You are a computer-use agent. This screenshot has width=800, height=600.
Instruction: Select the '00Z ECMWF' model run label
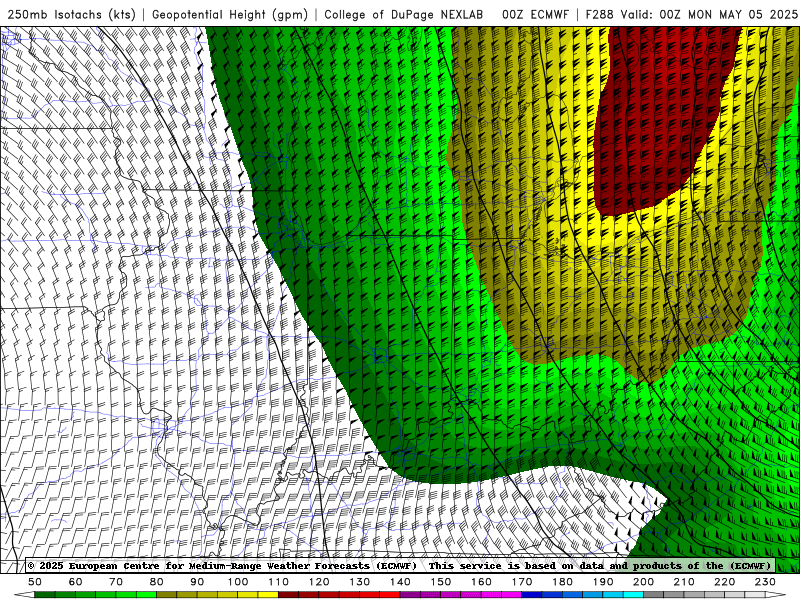pos(535,14)
